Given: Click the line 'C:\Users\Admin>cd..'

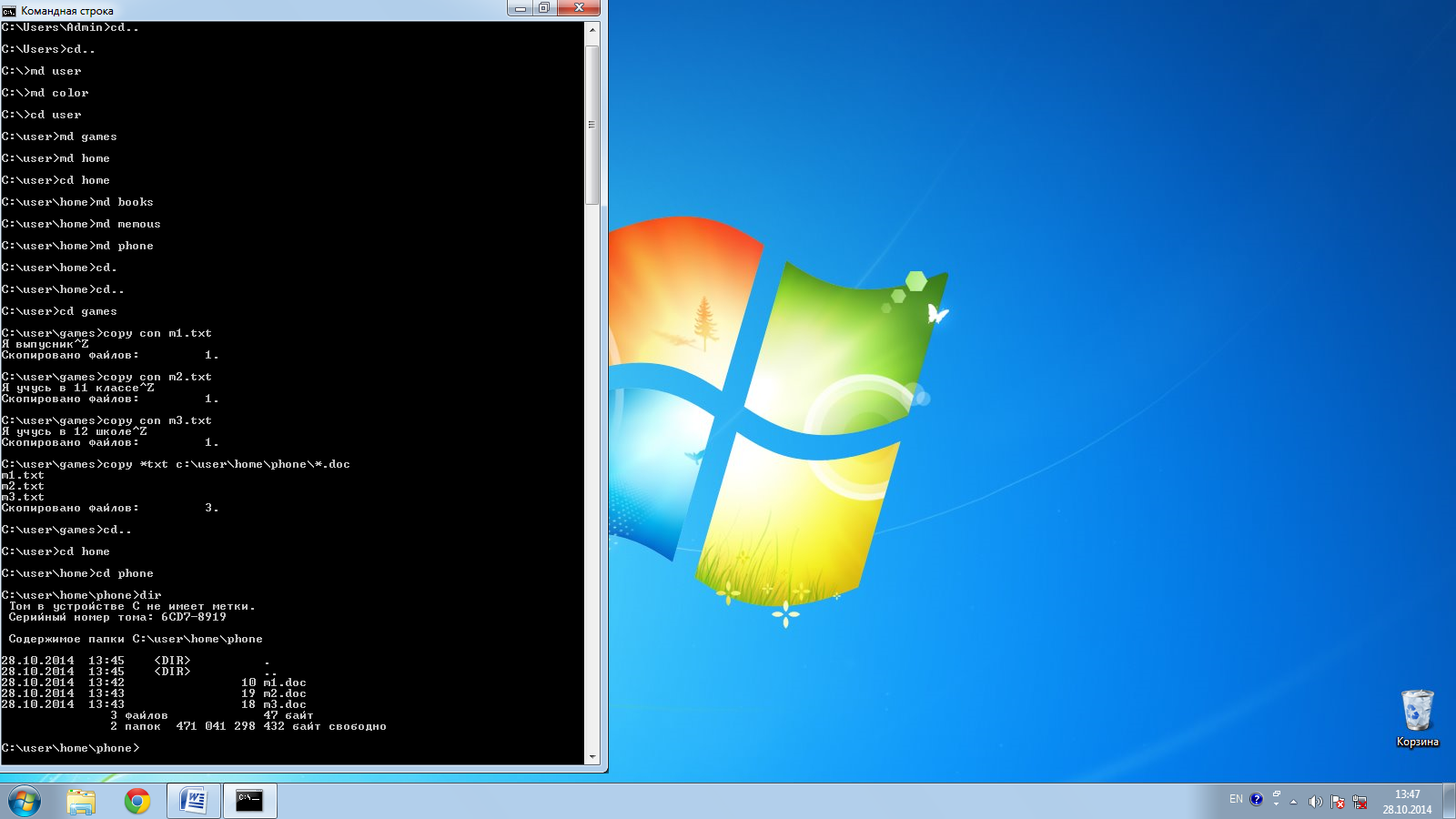Looking at the screenshot, I should pos(70,27).
